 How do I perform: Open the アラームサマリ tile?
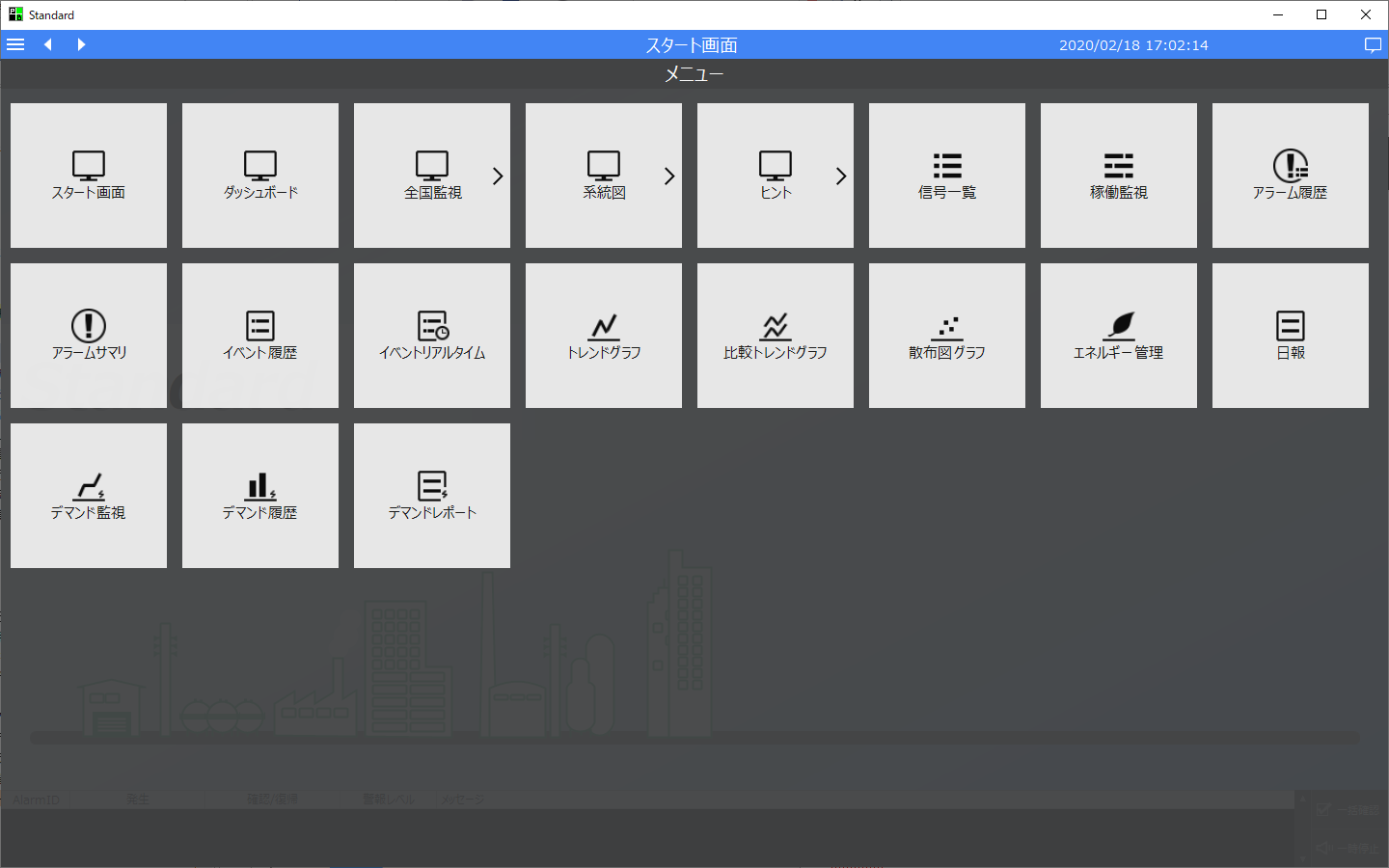point(89,336)
